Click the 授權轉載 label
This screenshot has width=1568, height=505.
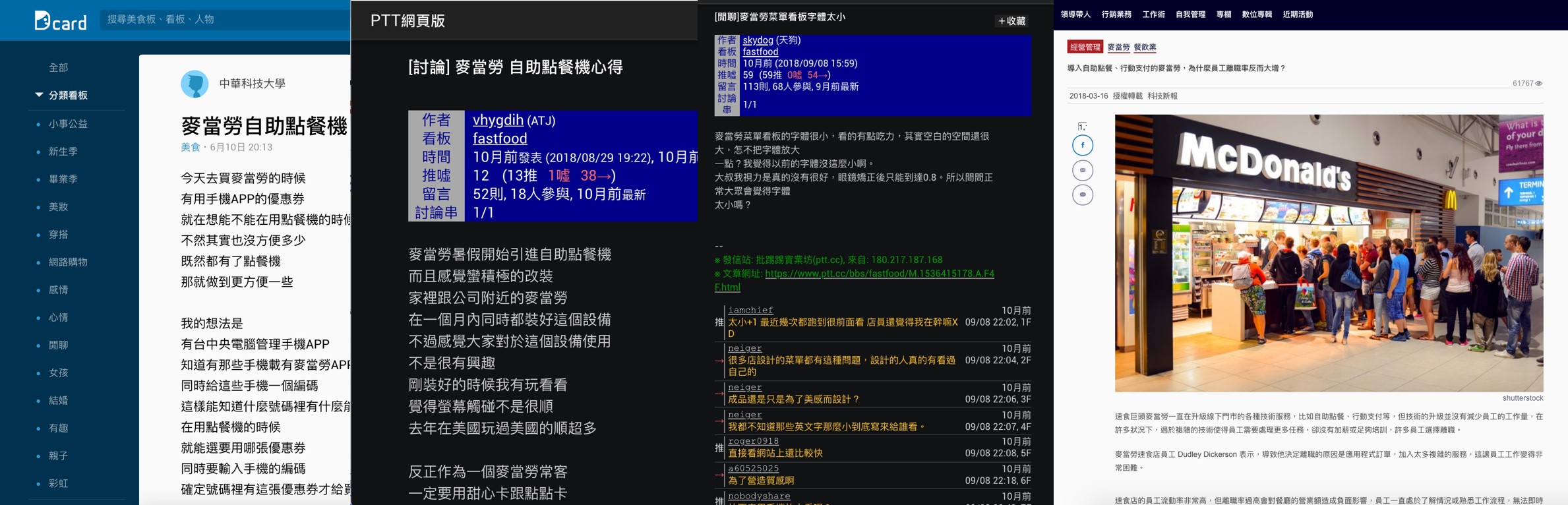point(1128,96)
